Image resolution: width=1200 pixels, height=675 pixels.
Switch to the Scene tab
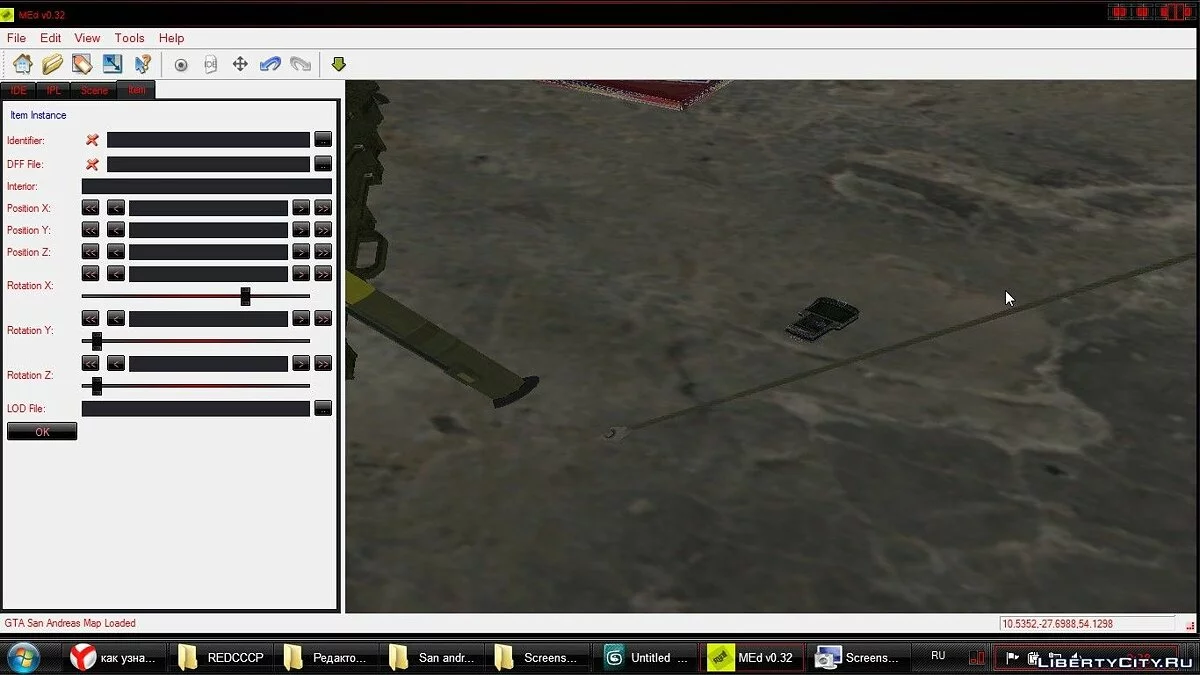point(94,90)
